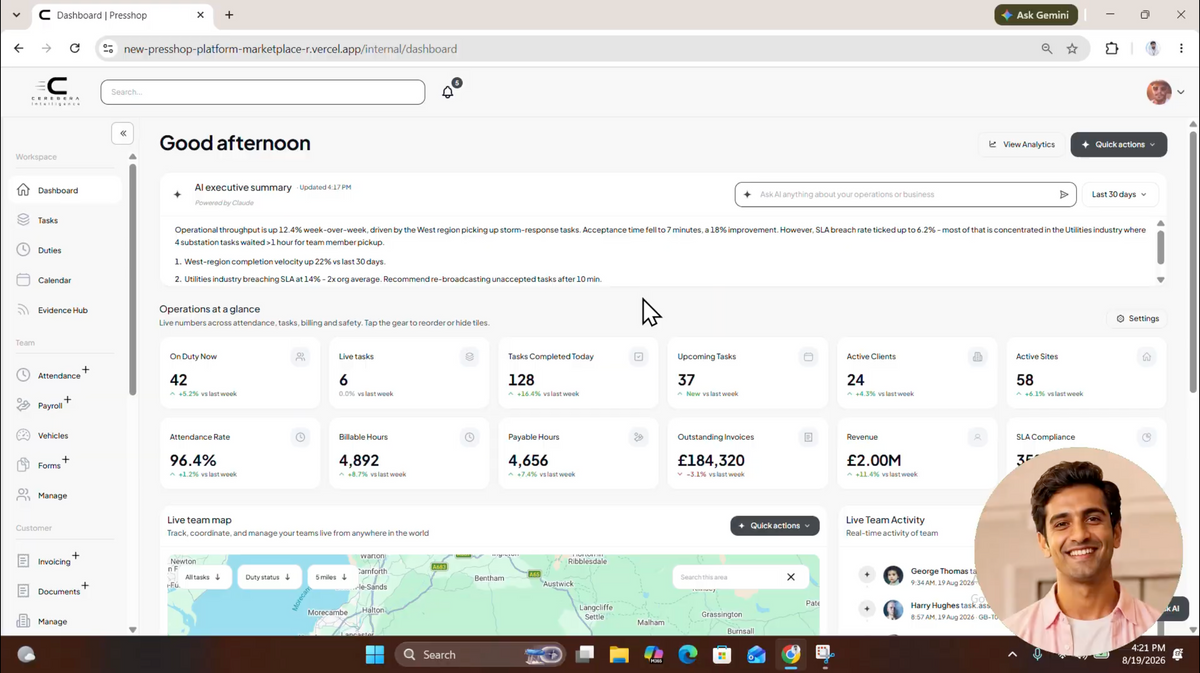Open the top Quick actions dropdown
1200x673 pixels.
1118,144
